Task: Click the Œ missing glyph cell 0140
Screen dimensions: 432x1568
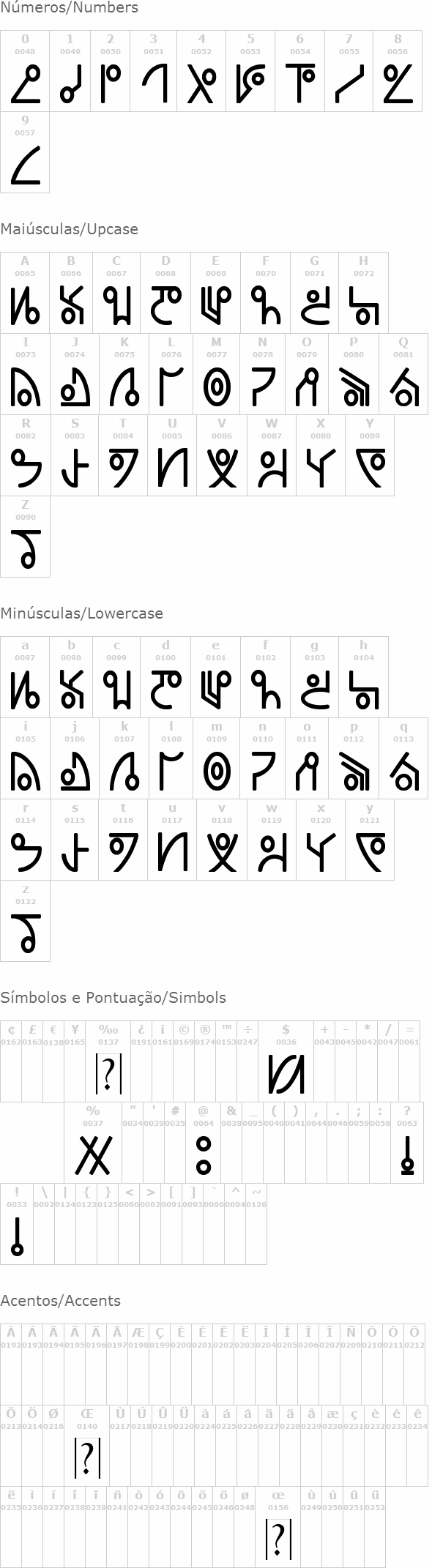Action: [x=87, y=1445]
